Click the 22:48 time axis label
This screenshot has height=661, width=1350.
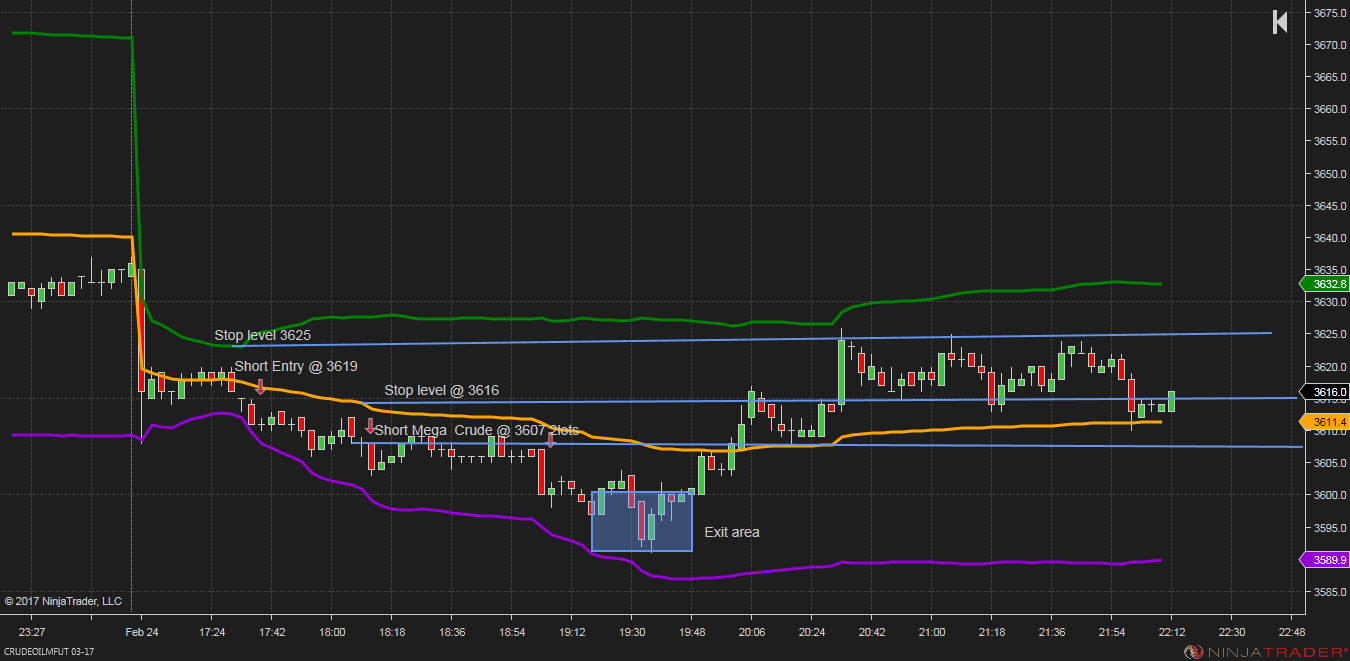(1292, 632)
